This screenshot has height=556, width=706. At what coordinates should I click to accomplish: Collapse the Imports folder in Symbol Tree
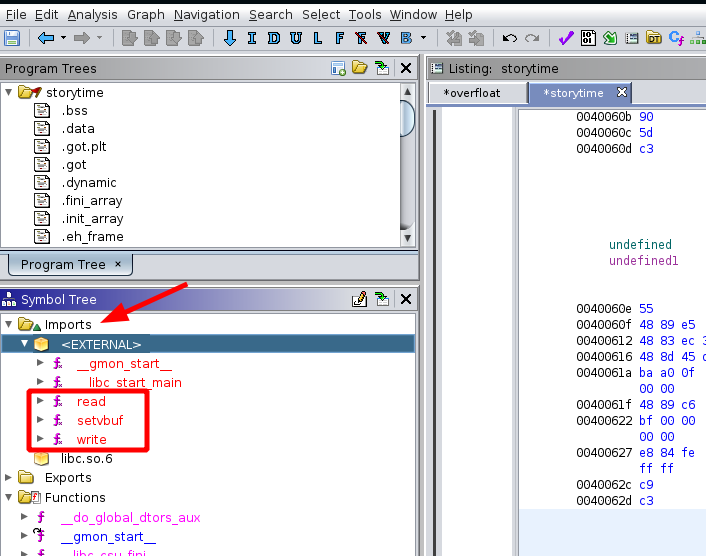point(9,324)
